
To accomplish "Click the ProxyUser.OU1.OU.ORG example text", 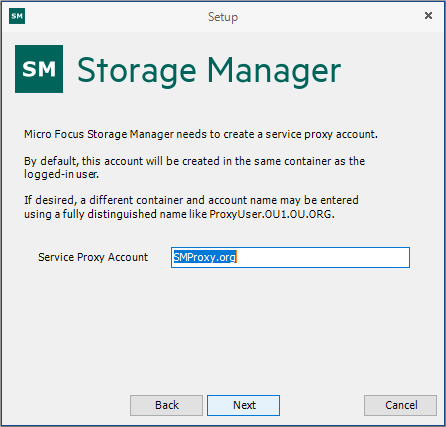I will click(272, 214).
